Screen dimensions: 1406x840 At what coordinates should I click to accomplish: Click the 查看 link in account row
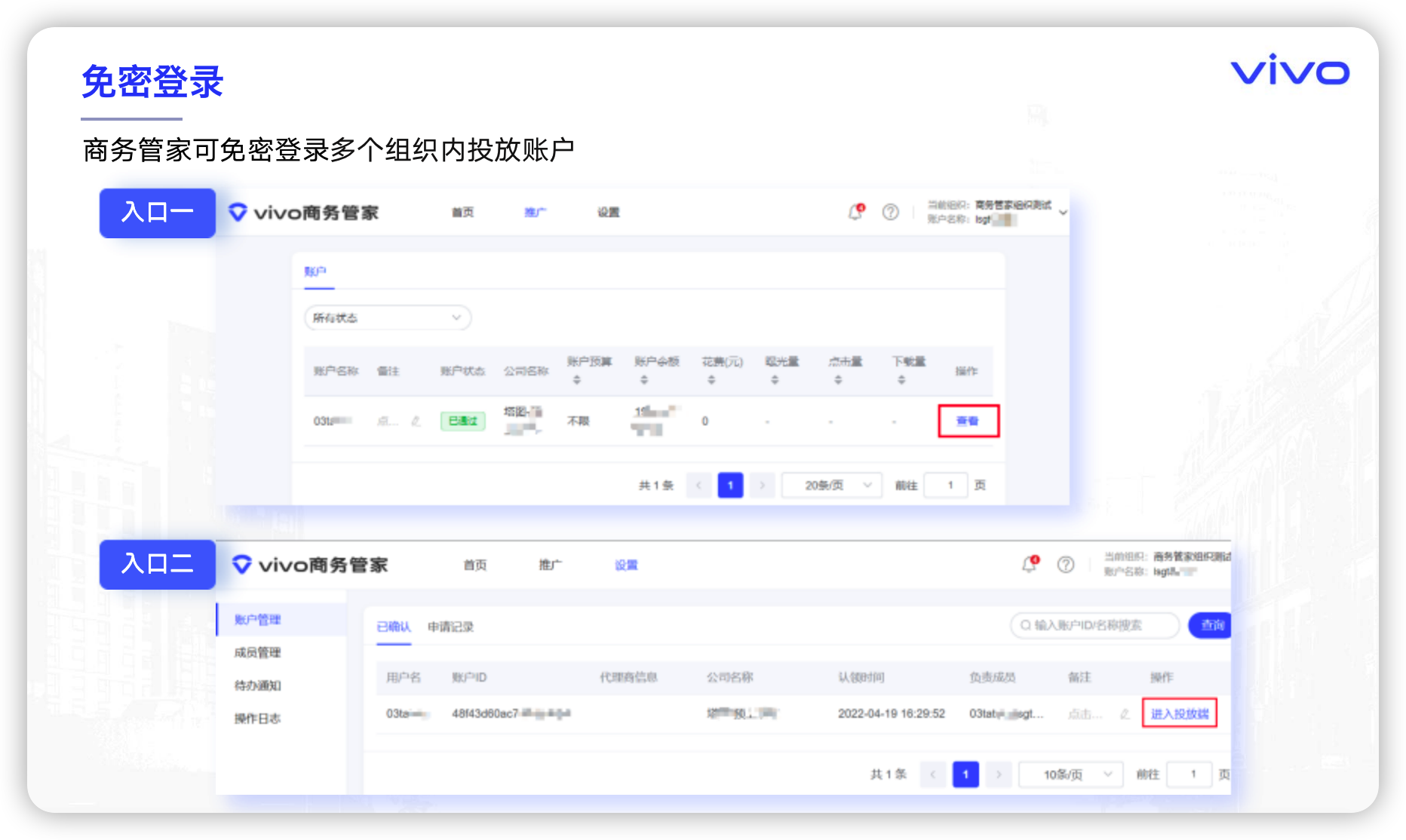(968, 422)
